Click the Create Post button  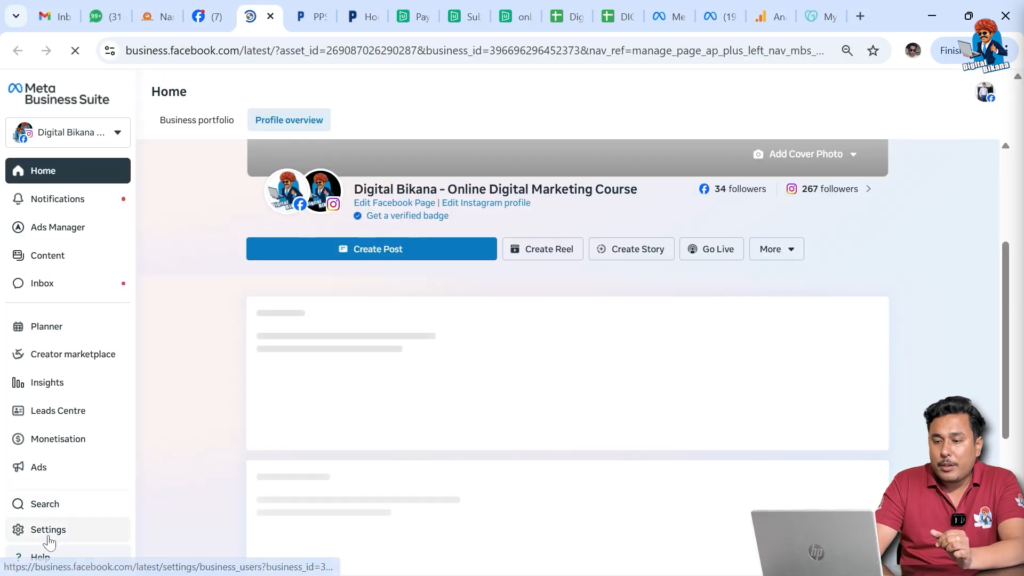coord(371,249)
